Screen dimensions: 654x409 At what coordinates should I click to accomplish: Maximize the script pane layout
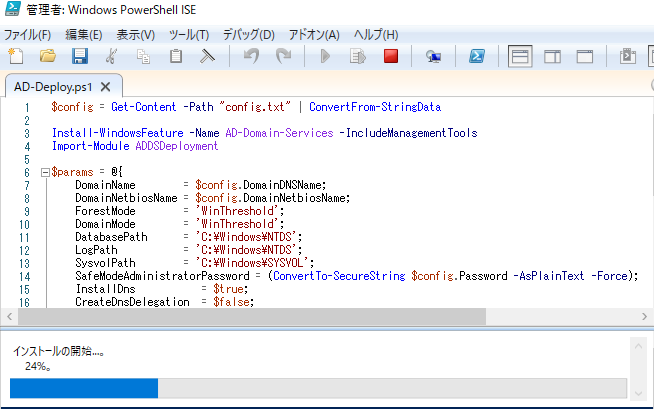[x=585, y=56]
